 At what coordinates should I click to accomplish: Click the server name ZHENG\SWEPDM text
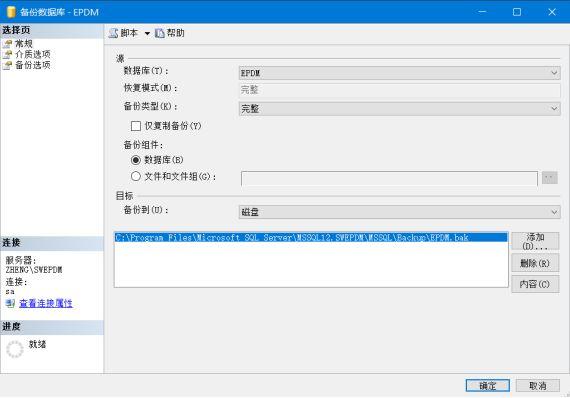click(34, 270)
